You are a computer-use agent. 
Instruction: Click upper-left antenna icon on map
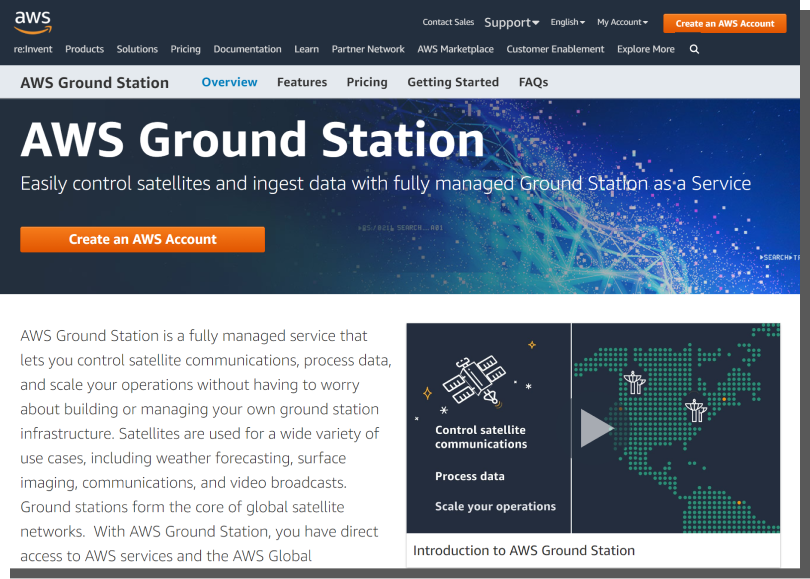coord(634,382)
